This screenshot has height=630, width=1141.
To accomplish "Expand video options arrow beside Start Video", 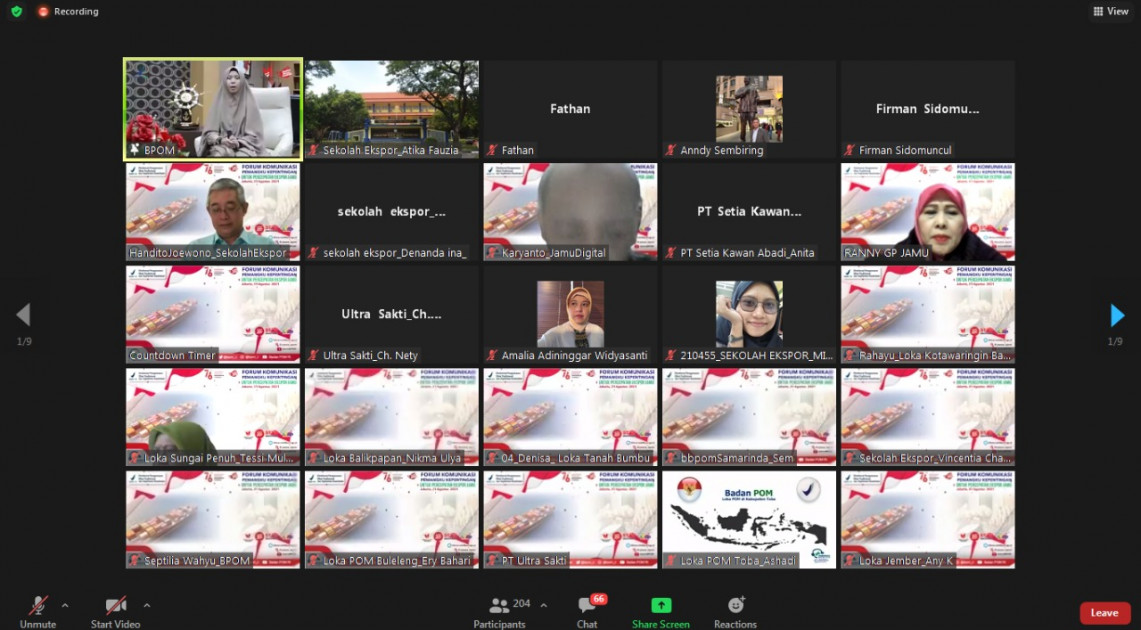I will pyautogui.click(x=147, y=605).
